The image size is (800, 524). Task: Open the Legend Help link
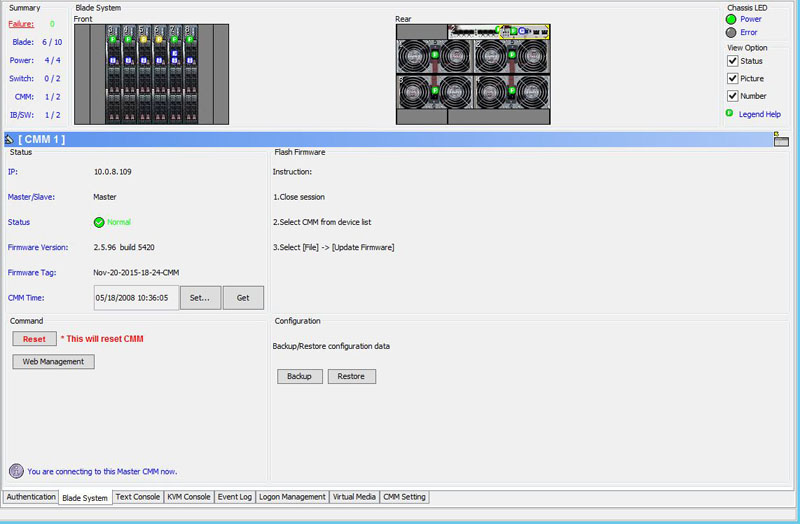coord(759,114)
